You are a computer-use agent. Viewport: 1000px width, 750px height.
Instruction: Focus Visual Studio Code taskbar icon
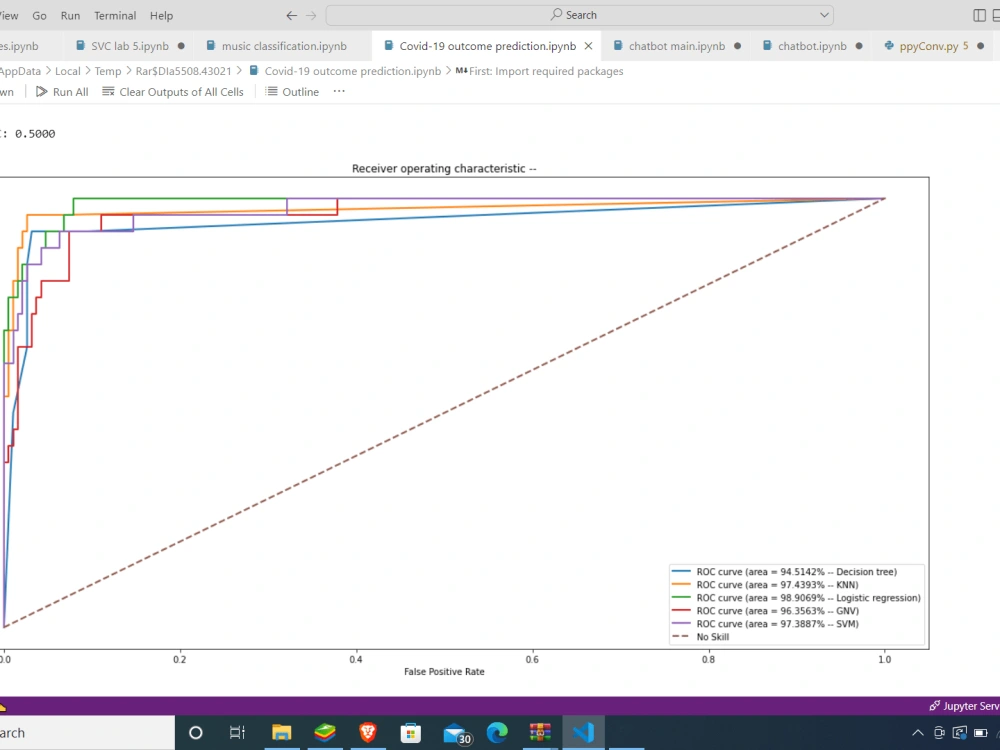584,733
